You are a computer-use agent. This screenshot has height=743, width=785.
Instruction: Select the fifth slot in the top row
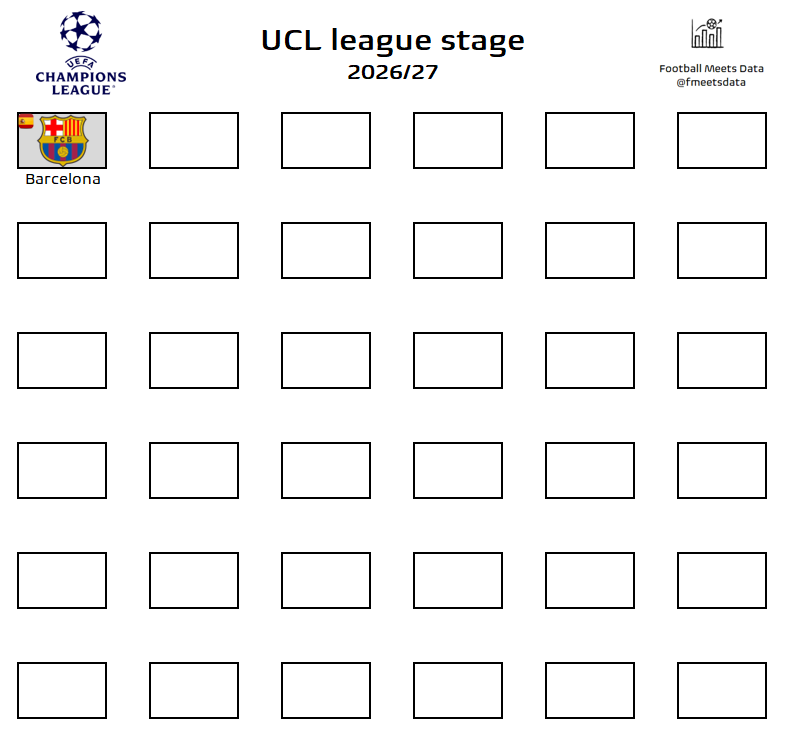pyautogui.click(x=590, y=140)
